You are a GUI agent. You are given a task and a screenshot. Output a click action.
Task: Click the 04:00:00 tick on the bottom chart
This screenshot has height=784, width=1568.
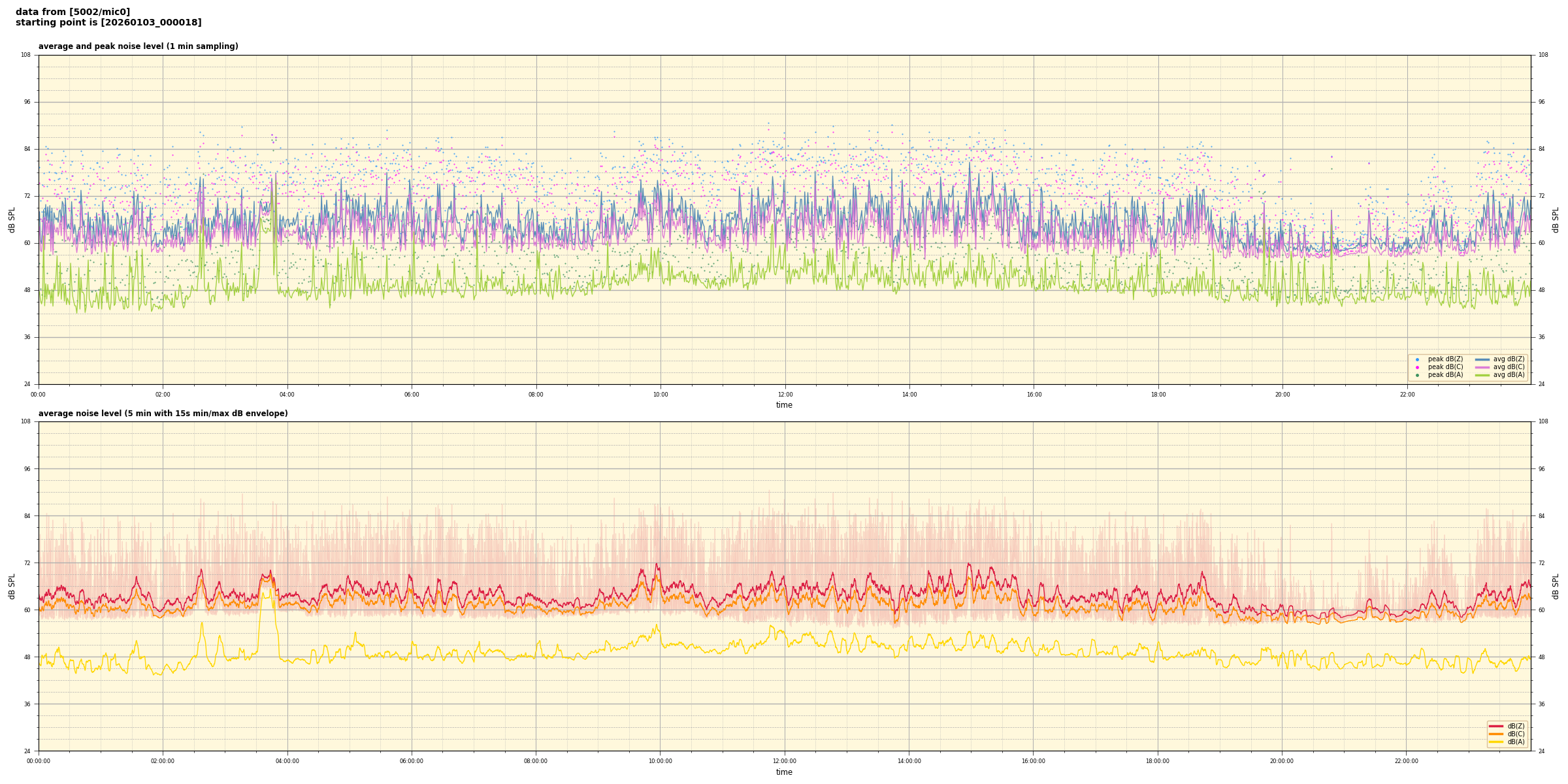tap(287, 761)
